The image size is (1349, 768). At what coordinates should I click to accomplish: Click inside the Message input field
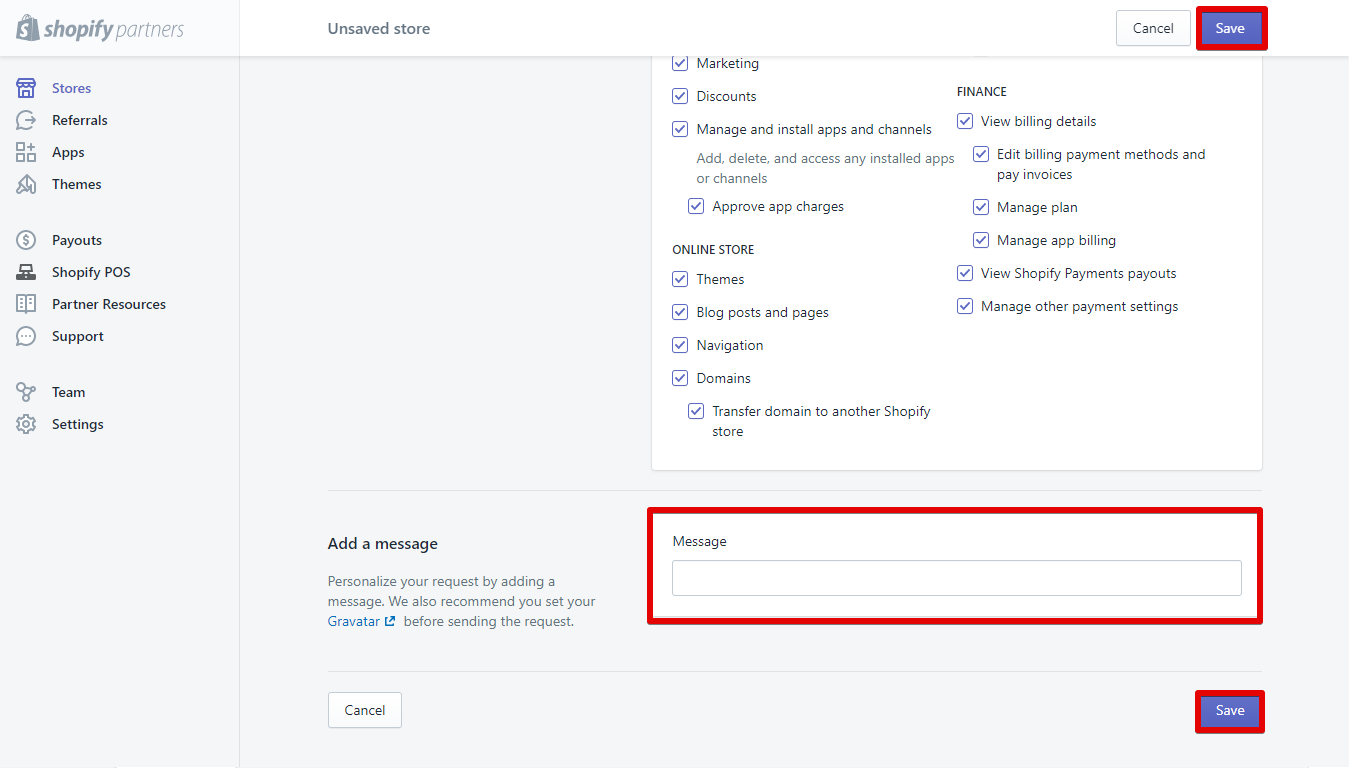click(956, 578)
